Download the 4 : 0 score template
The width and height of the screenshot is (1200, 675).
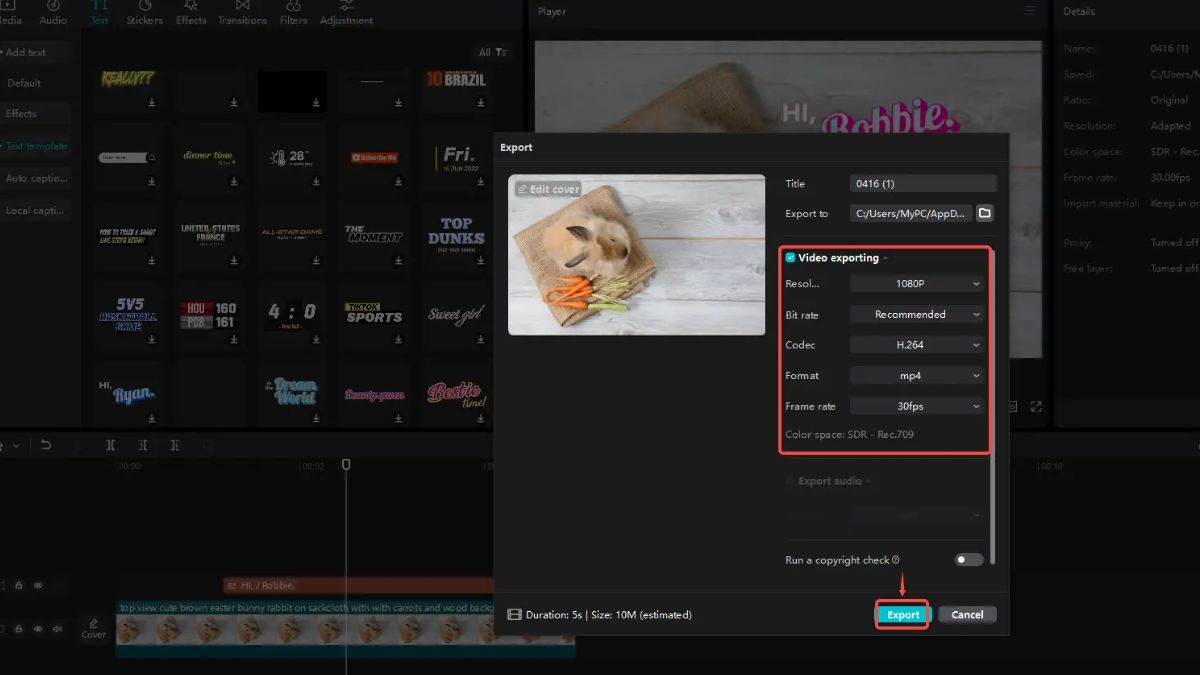(x=316, y=339)
